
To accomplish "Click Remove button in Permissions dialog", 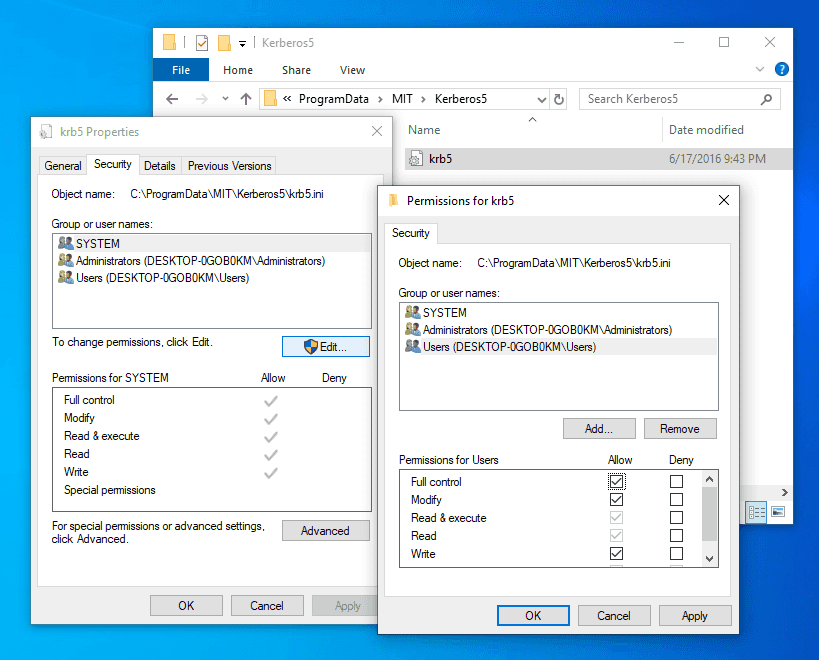I will click(x=680, y=429).
